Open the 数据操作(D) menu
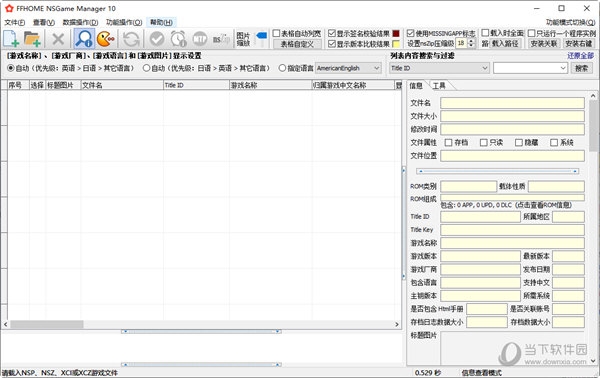This screenshot has height=378, width=600. coord(80,23)
